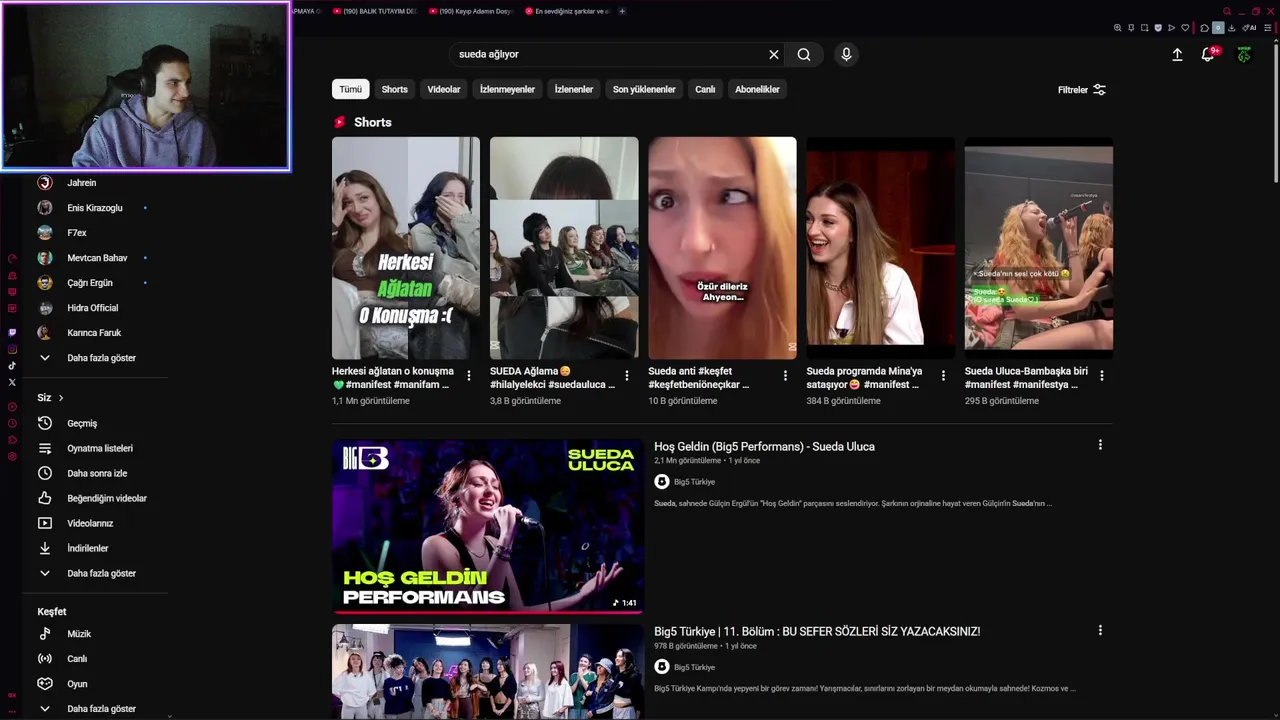1280x720 pixels.
Task: Open X from the browser sidebar
Action: pos(12,382)
